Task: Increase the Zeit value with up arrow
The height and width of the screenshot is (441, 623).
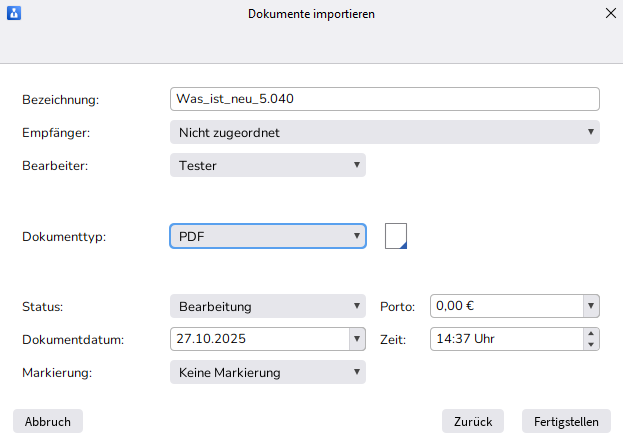Action: click(x=591, y=334)
